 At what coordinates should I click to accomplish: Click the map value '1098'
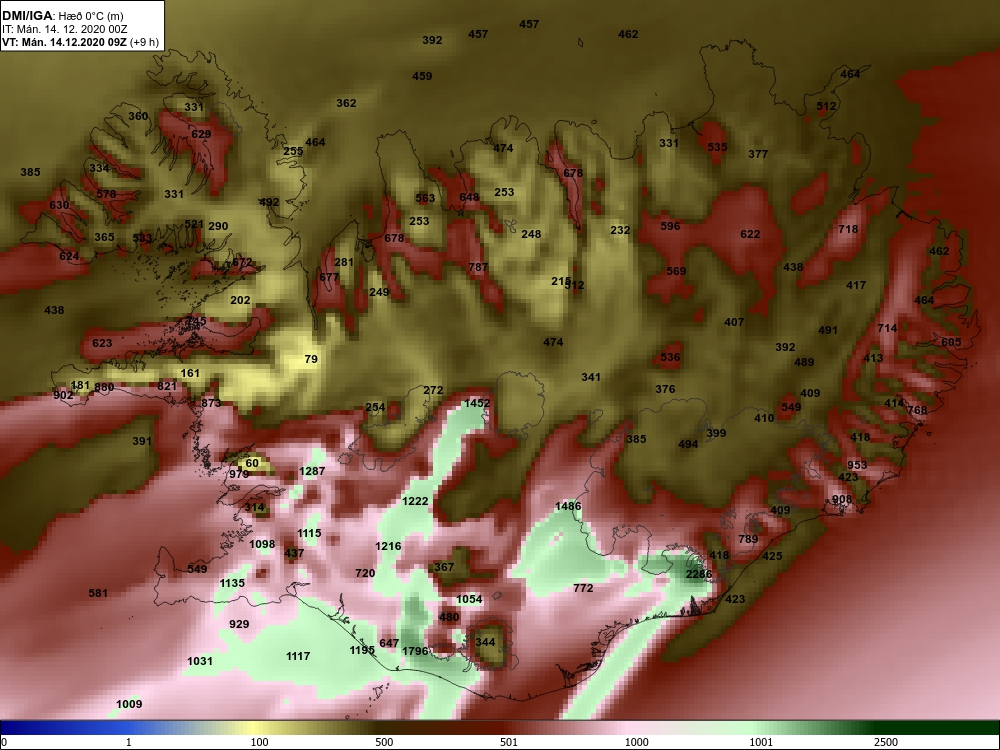[x=262, y=544]
